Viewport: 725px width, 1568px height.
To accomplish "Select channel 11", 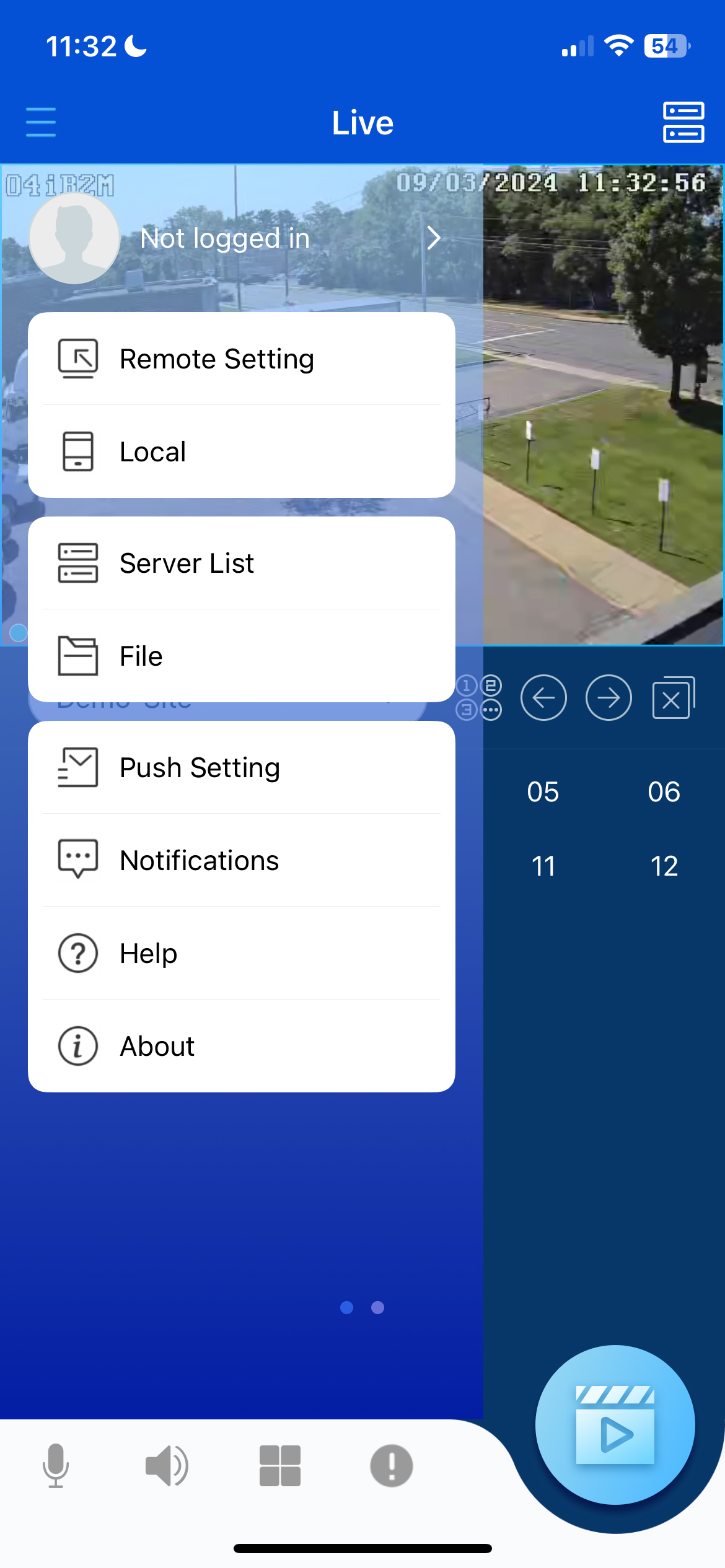I will coord(543,866).
